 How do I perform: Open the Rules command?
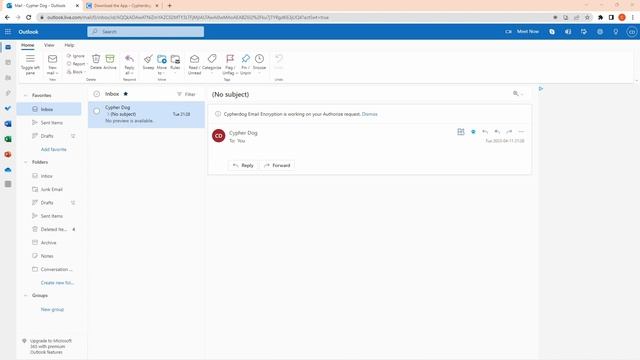[x=175, y=62]
